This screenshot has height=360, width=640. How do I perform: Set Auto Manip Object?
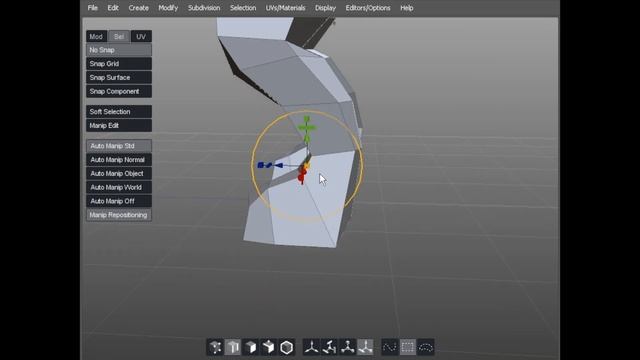point(119,173)
